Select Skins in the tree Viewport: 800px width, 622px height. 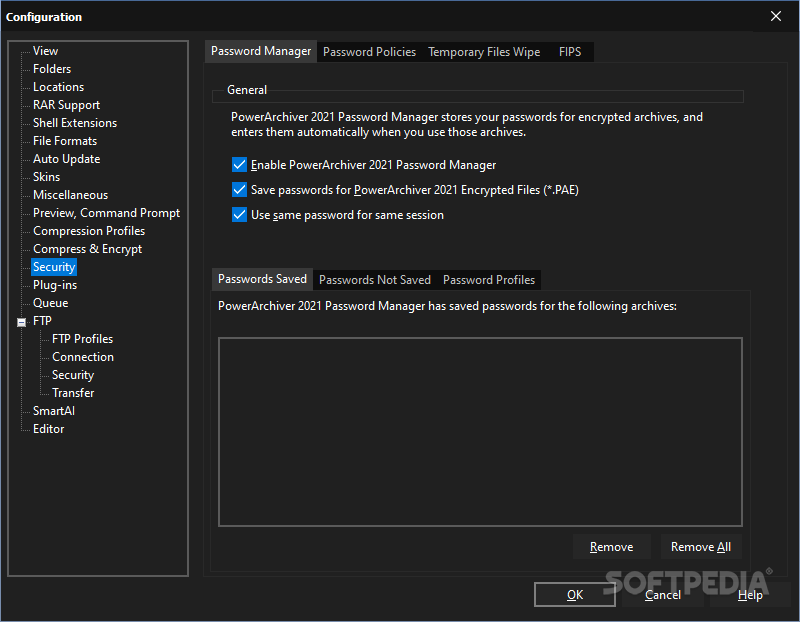click(46, 177)
